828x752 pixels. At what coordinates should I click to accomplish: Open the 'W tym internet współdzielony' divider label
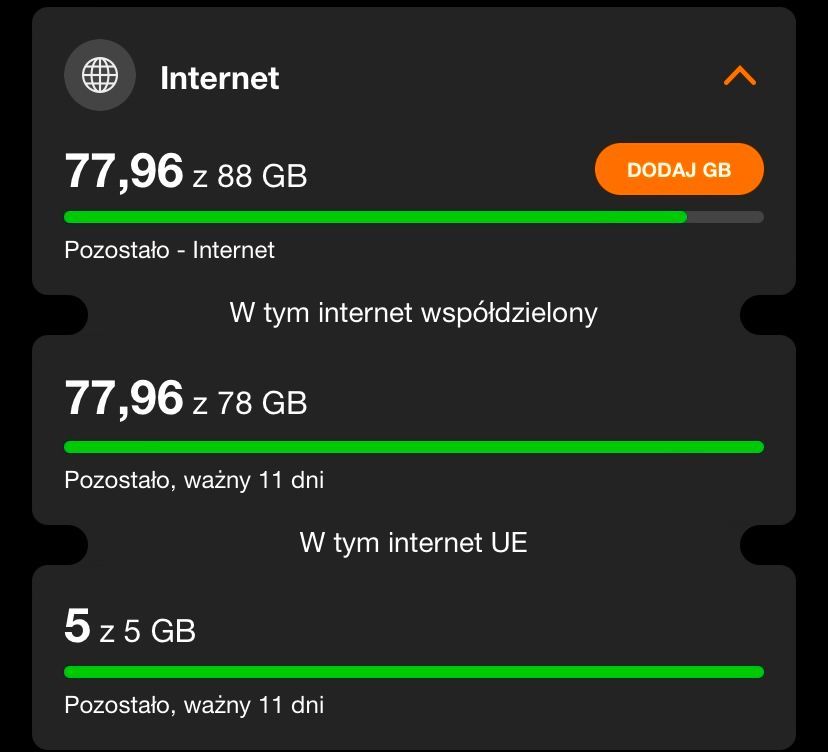click(x=413, y=313)
